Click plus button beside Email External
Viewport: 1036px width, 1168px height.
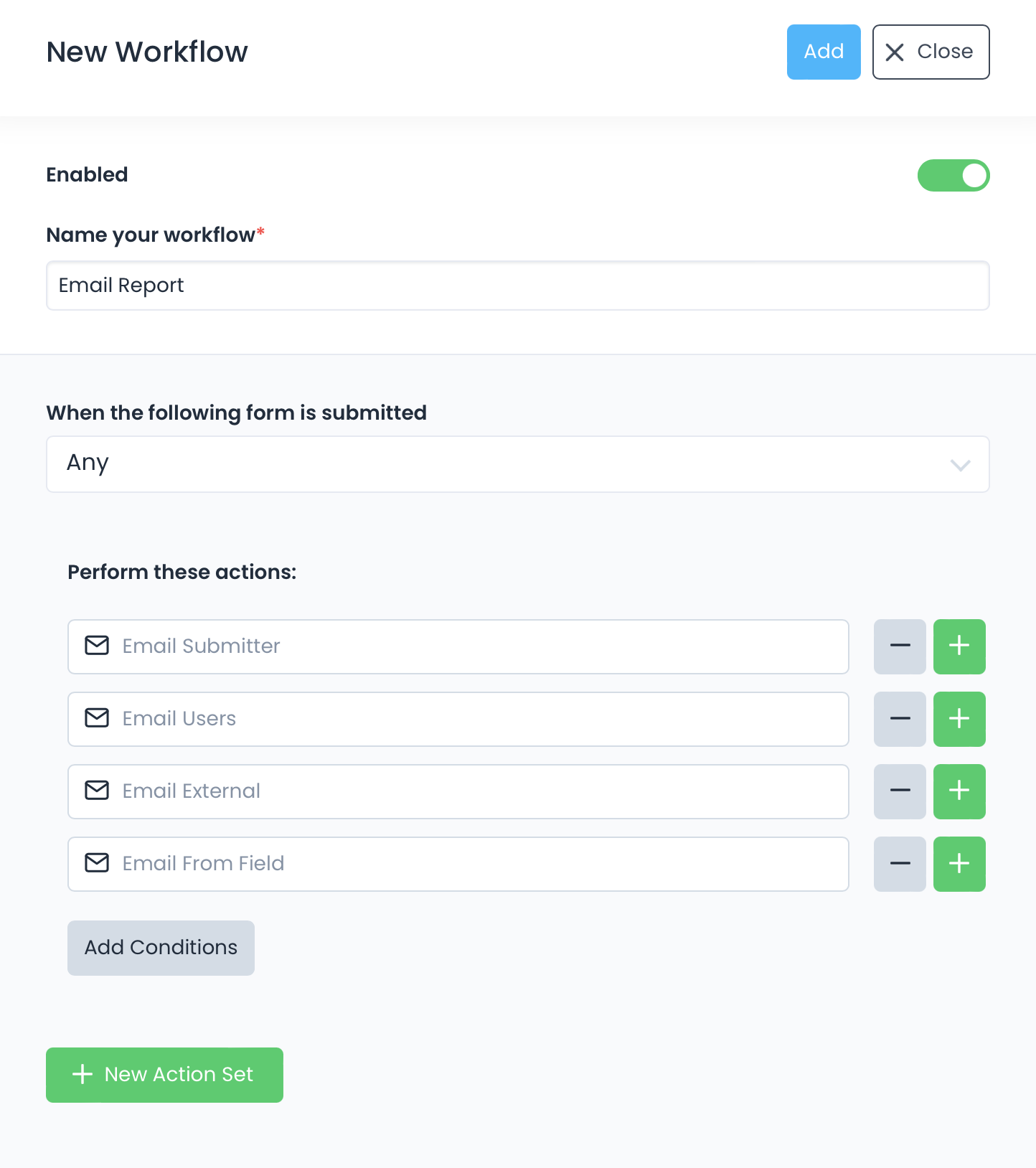959,791
